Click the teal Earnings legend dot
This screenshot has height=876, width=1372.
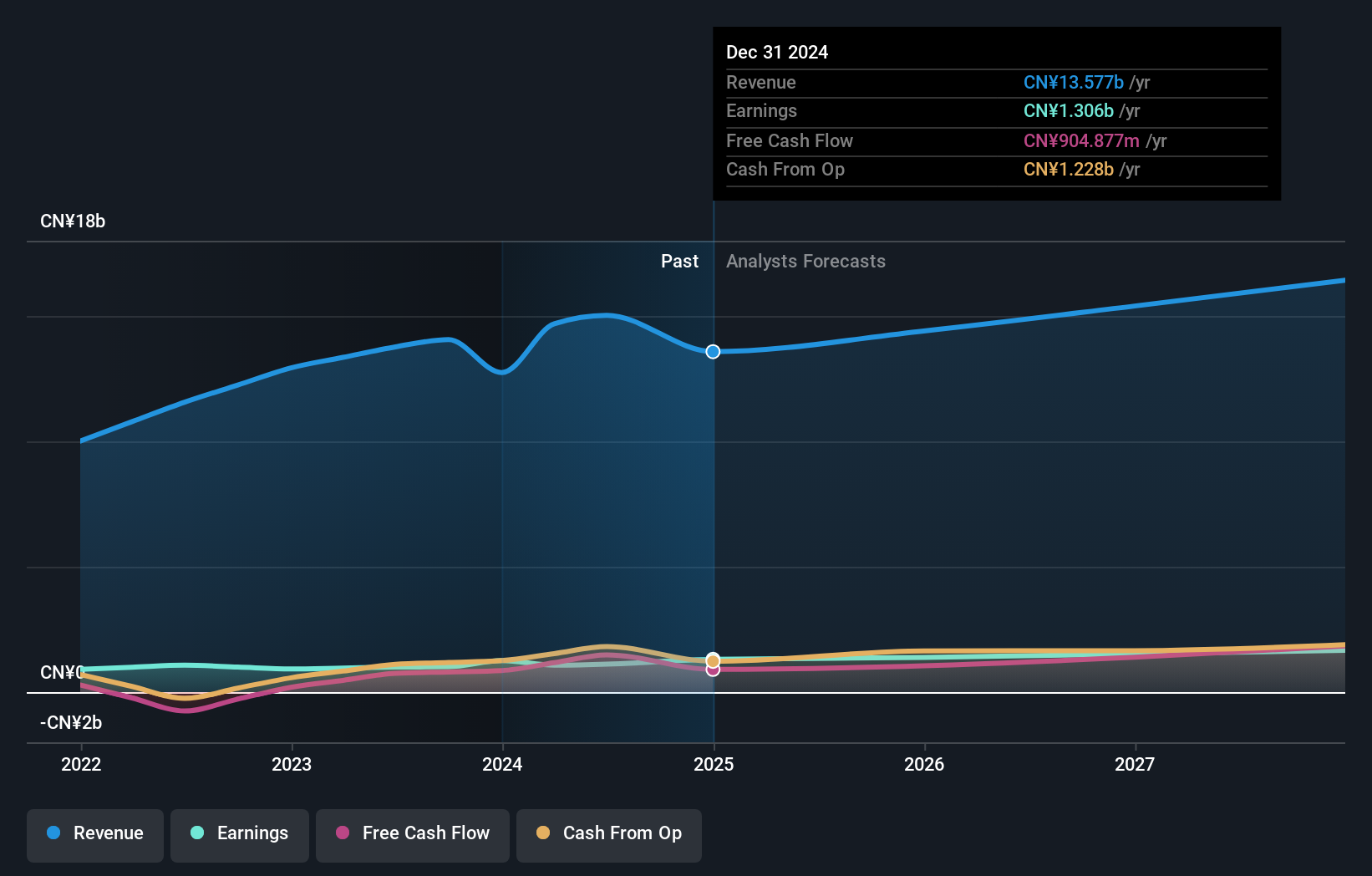pos(197,833)
